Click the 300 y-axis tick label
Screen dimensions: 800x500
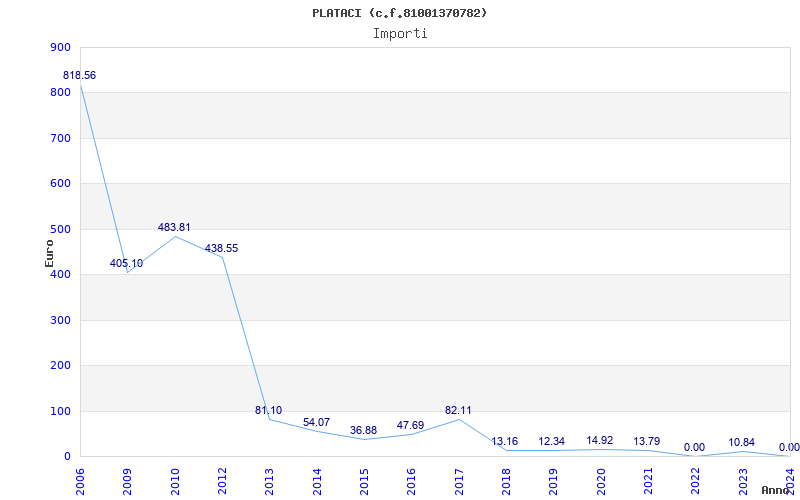point(60,320)
